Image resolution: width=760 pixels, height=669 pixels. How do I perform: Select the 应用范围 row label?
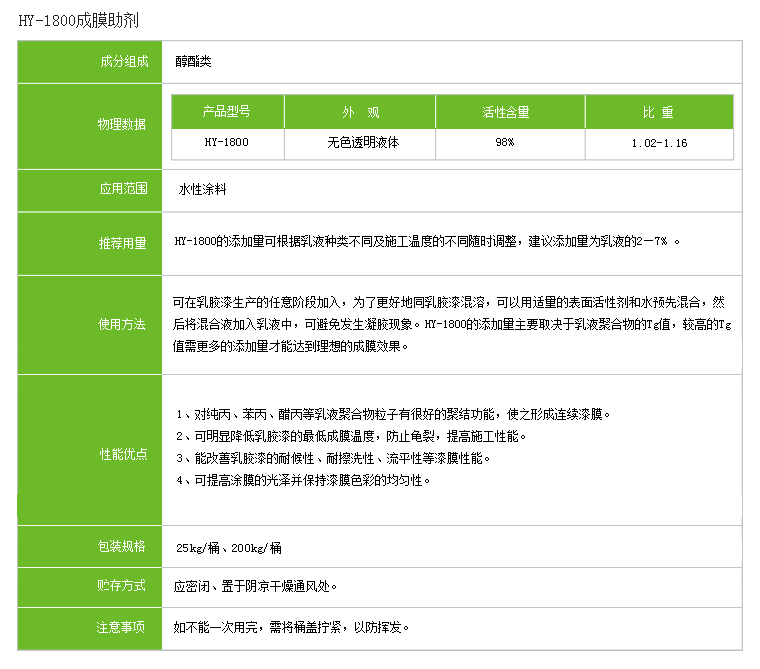pyautogui.click(x=122, y=188)
